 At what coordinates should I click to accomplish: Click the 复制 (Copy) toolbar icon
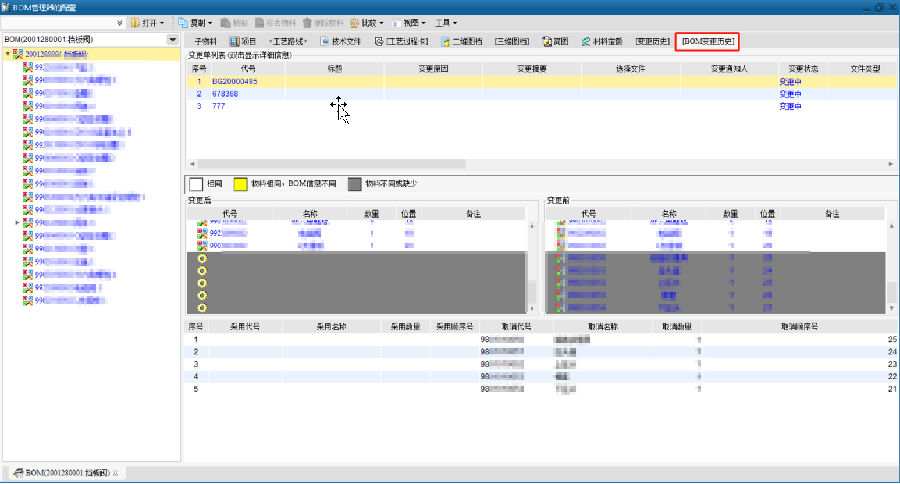tap(184, 22)
